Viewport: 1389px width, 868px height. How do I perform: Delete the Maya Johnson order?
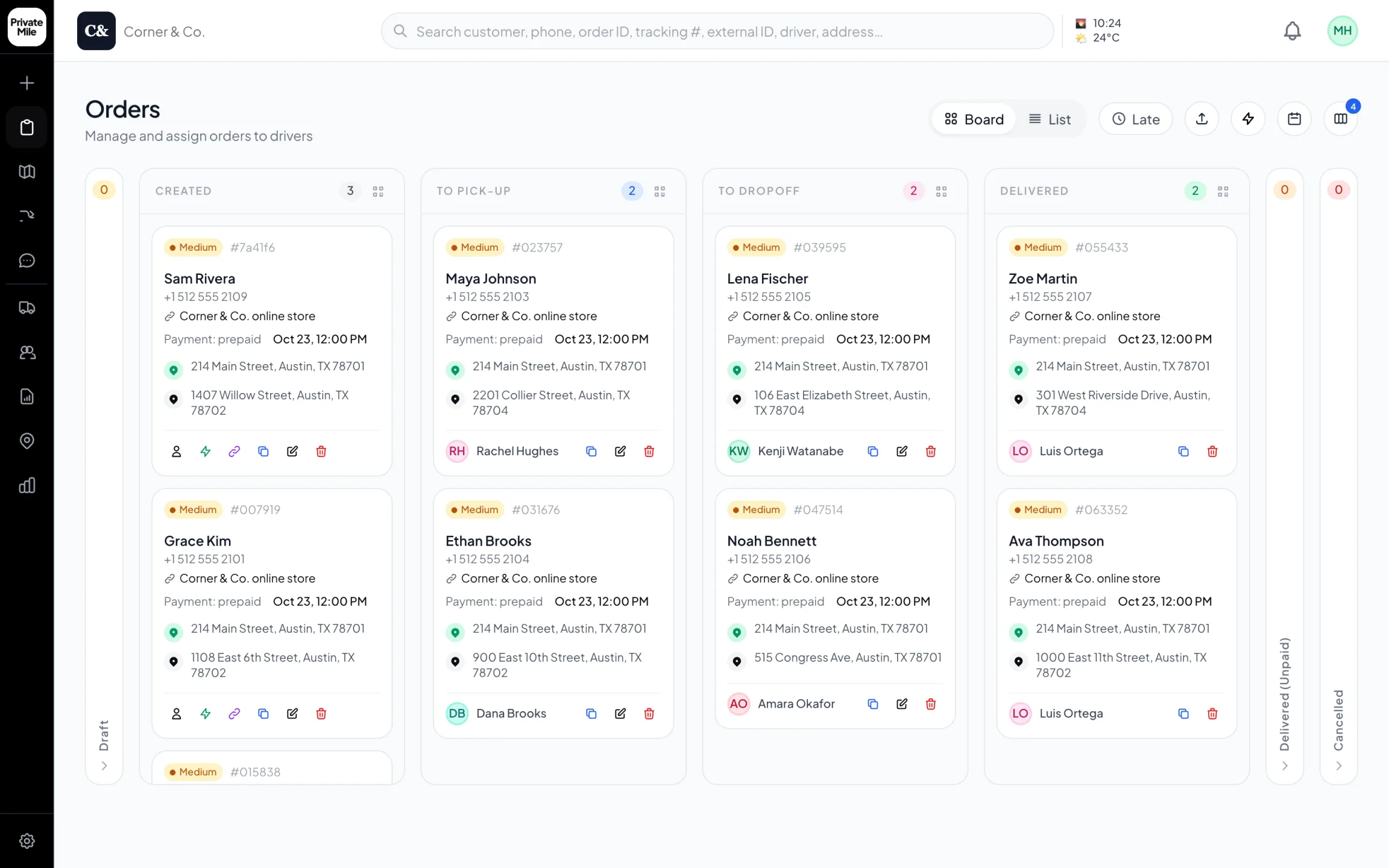pyautogui.click(x=649, y=451)
